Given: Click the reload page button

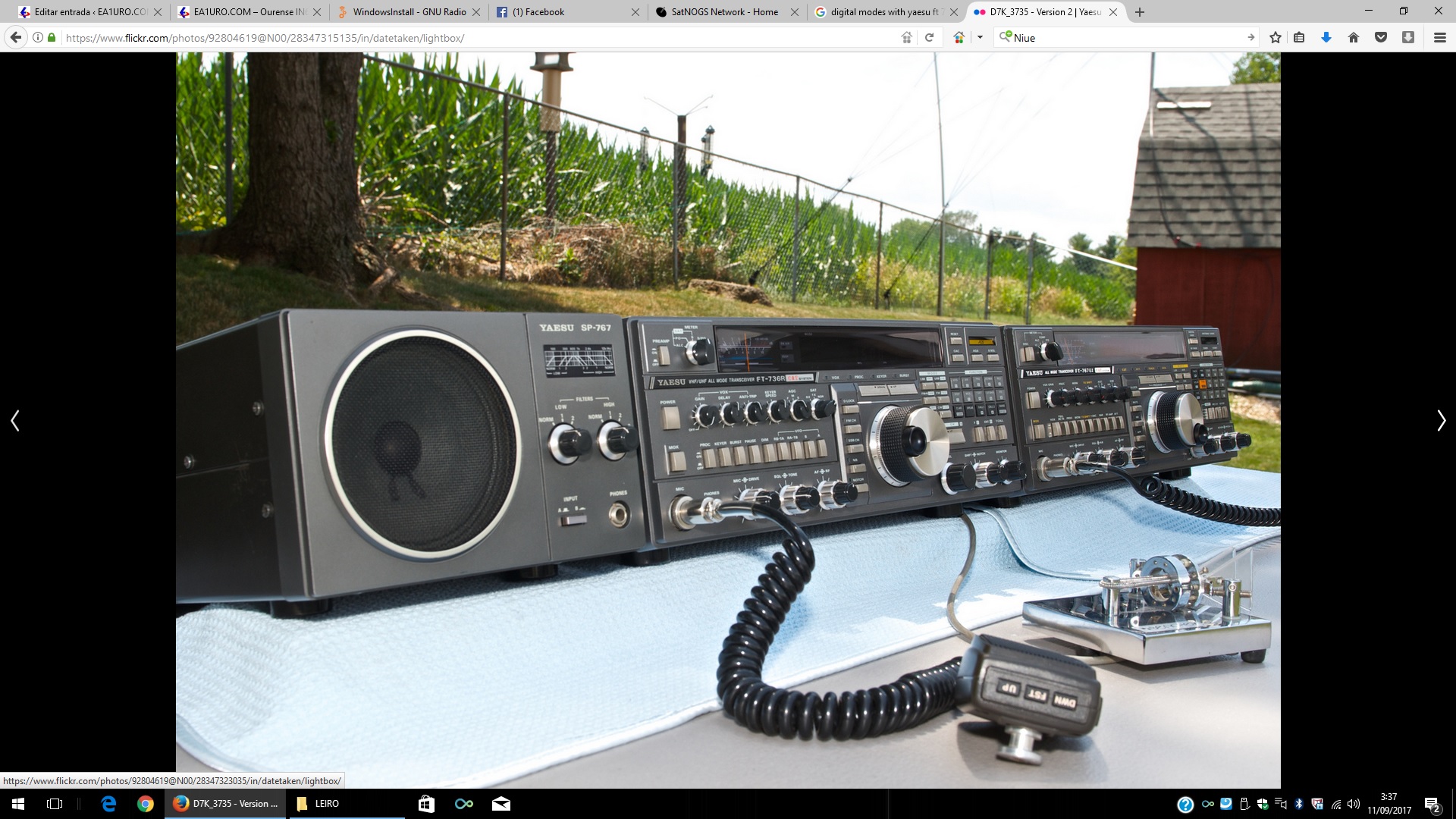Looking at the screenshot, I should tap(929, 37).
